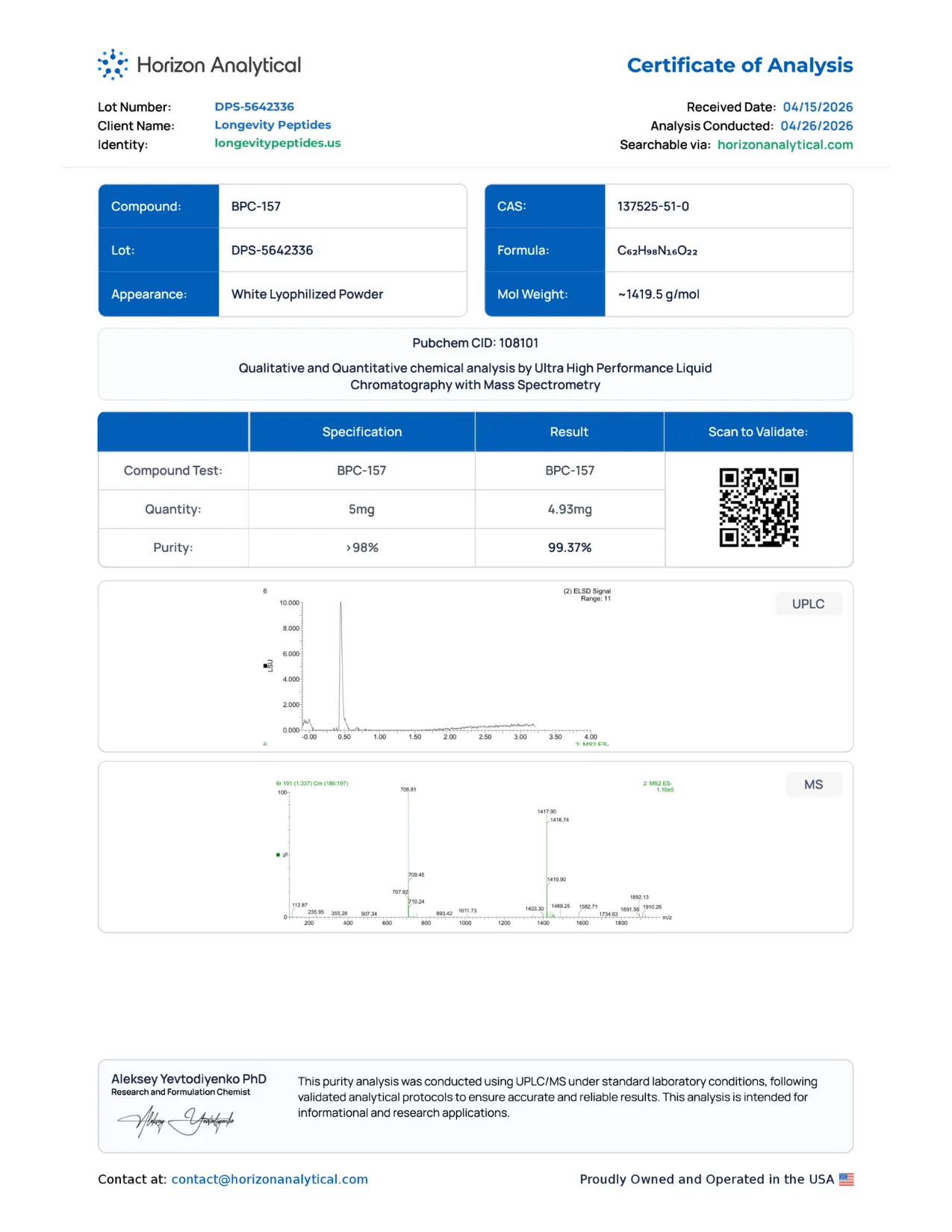Click the Quantity result 4.93mg

pos(570,509)
